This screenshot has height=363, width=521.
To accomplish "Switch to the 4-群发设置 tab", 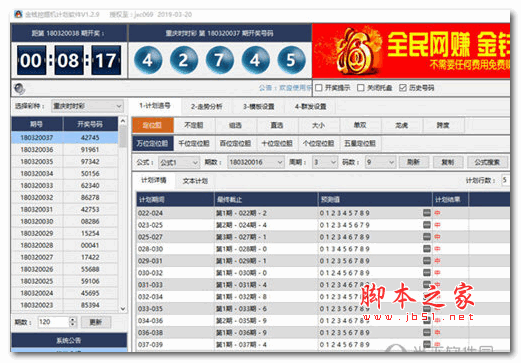I will point(310,107).
